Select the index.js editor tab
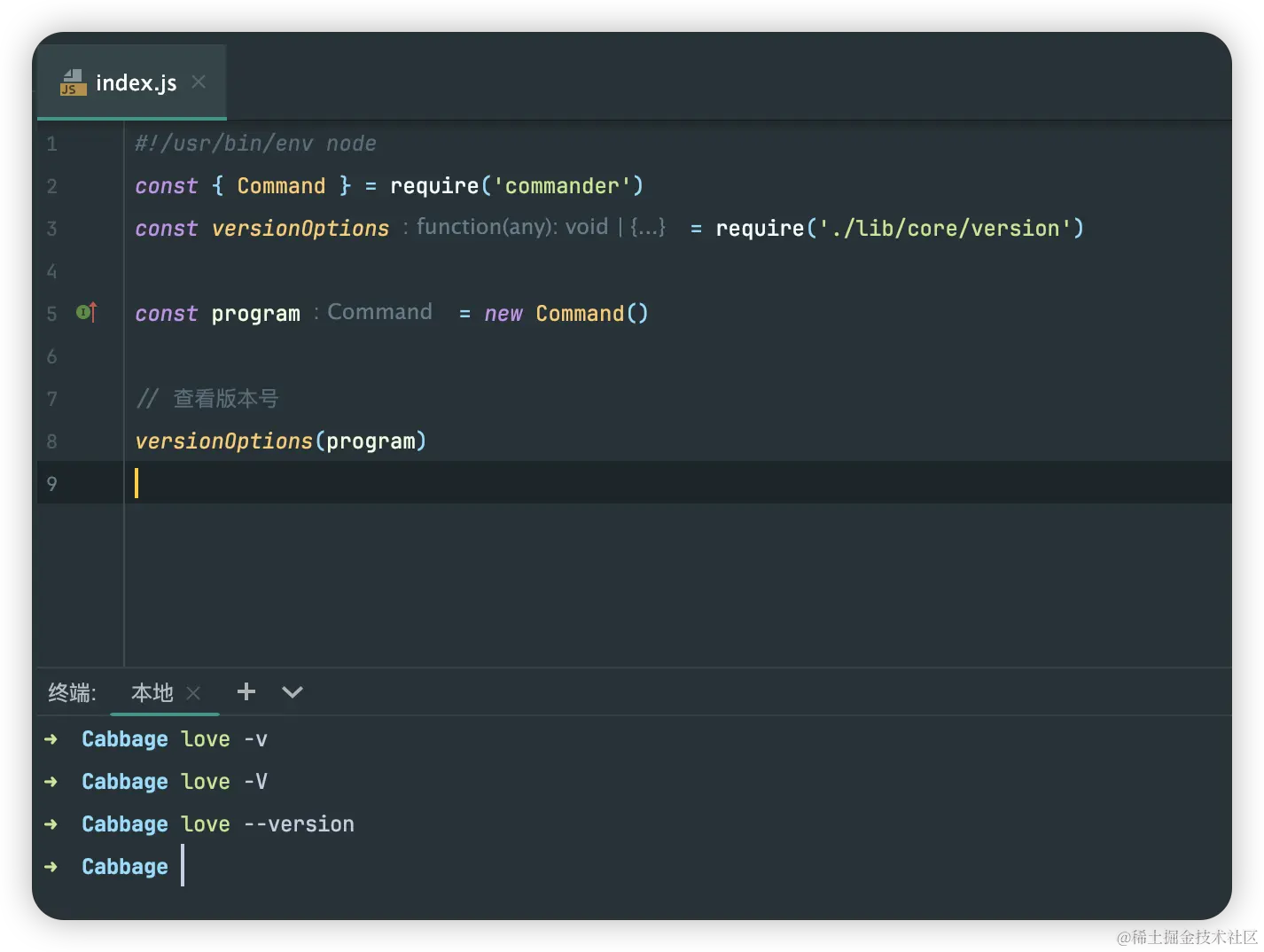 tap(136, 82)
